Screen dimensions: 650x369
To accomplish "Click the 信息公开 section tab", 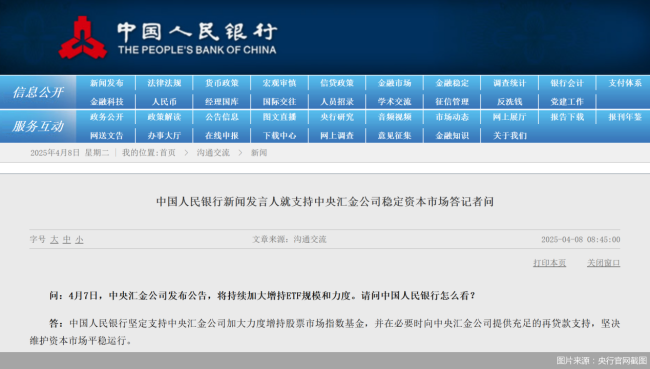I will tap(38, 92).
